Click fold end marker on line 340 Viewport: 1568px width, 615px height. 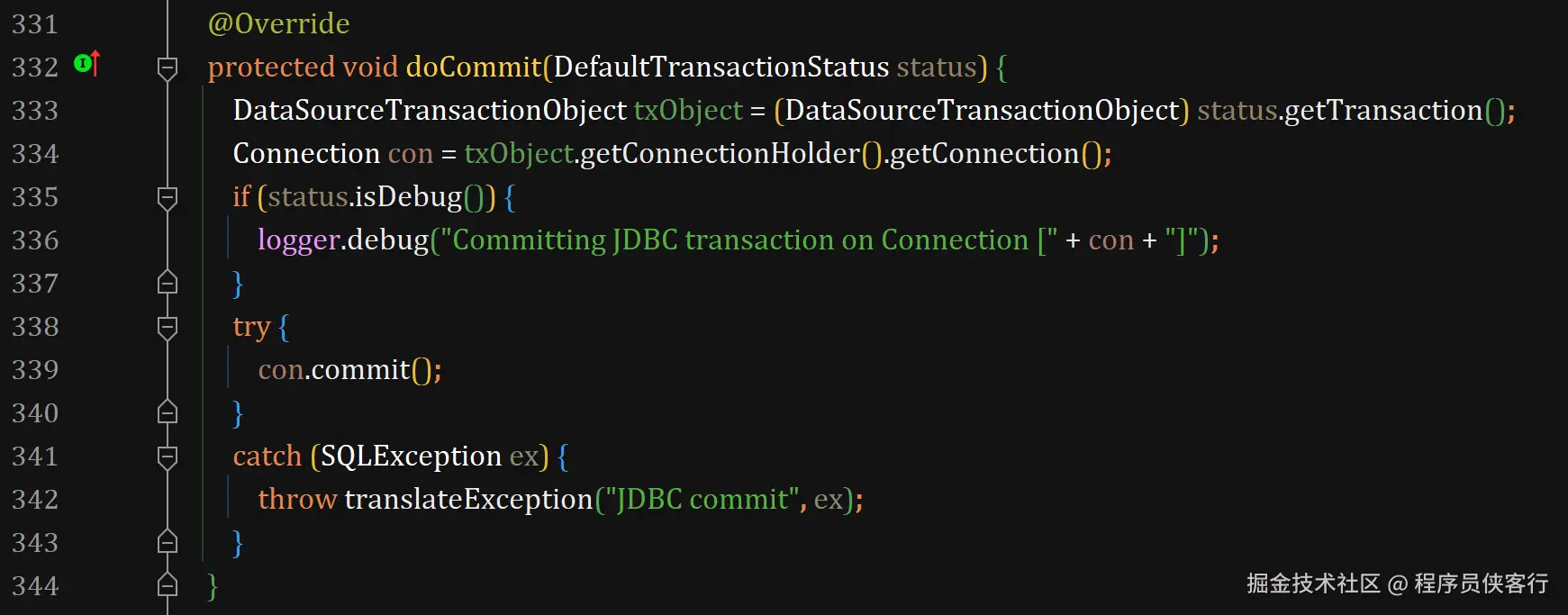(x=168, y=412)
